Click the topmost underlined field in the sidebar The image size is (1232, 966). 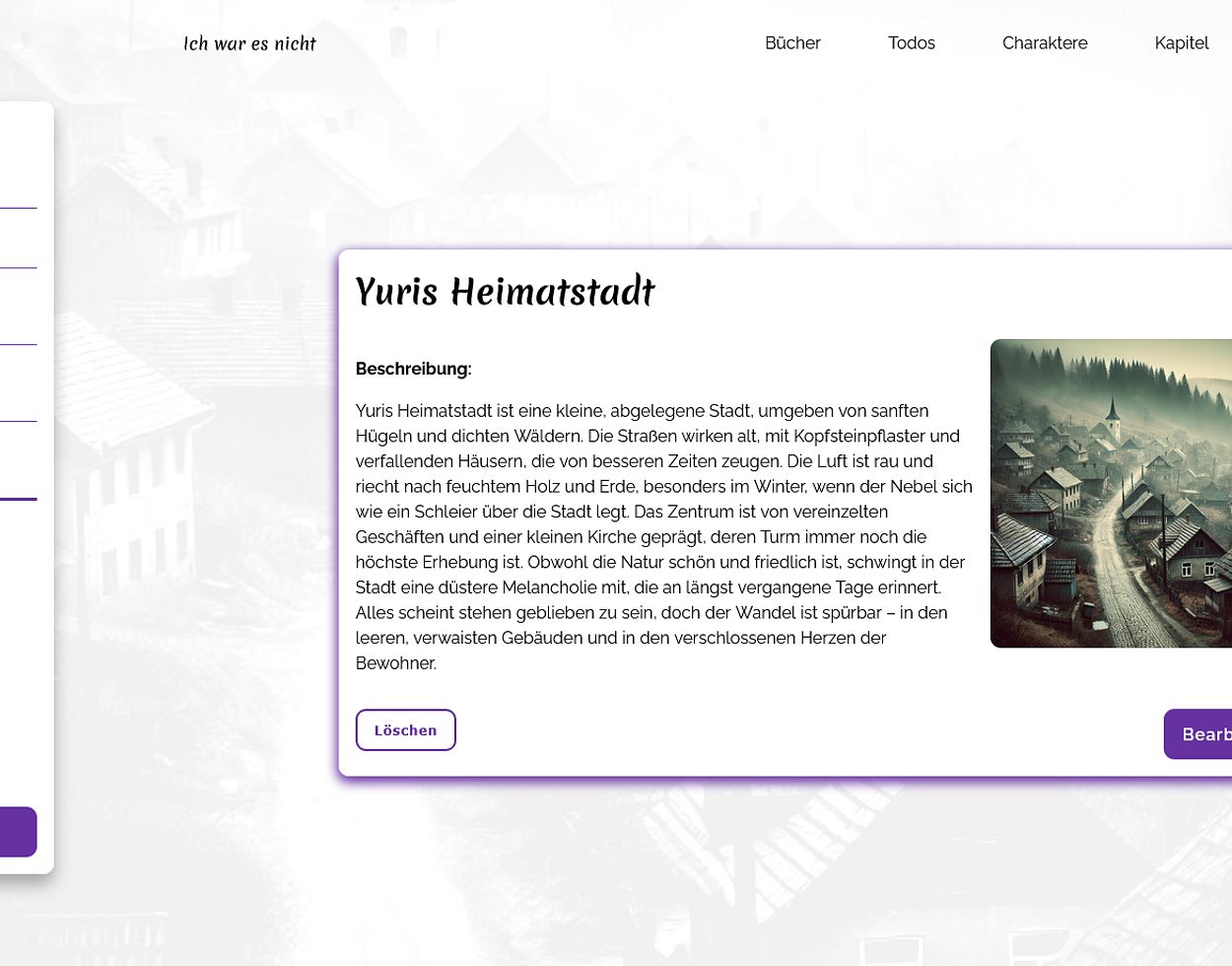pos(18,193)
